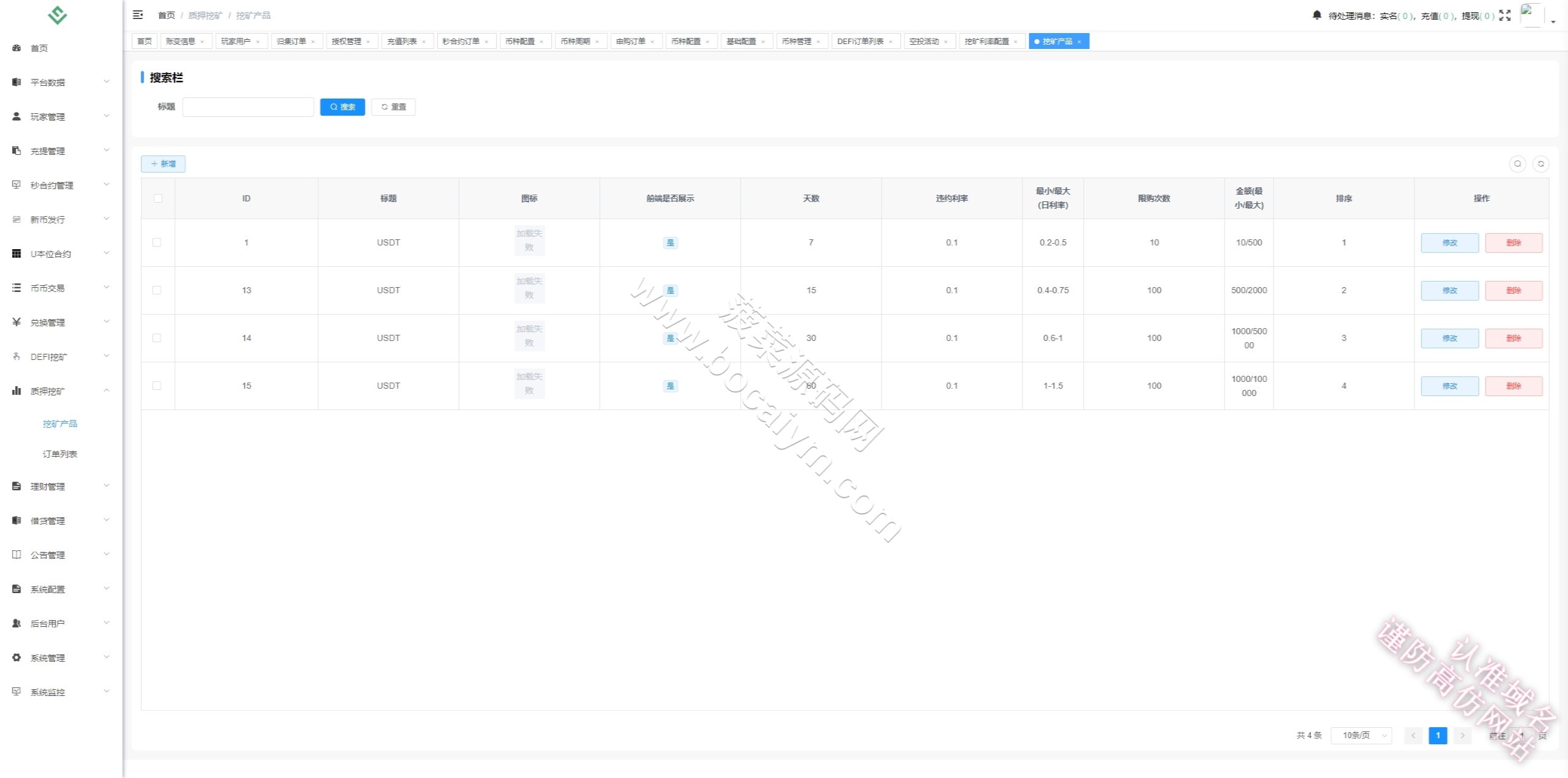The width and height of the screenshot is (1568, 778).
Task: Expand the 借贷管理 sidebar chevron
Action: (107, 520)
